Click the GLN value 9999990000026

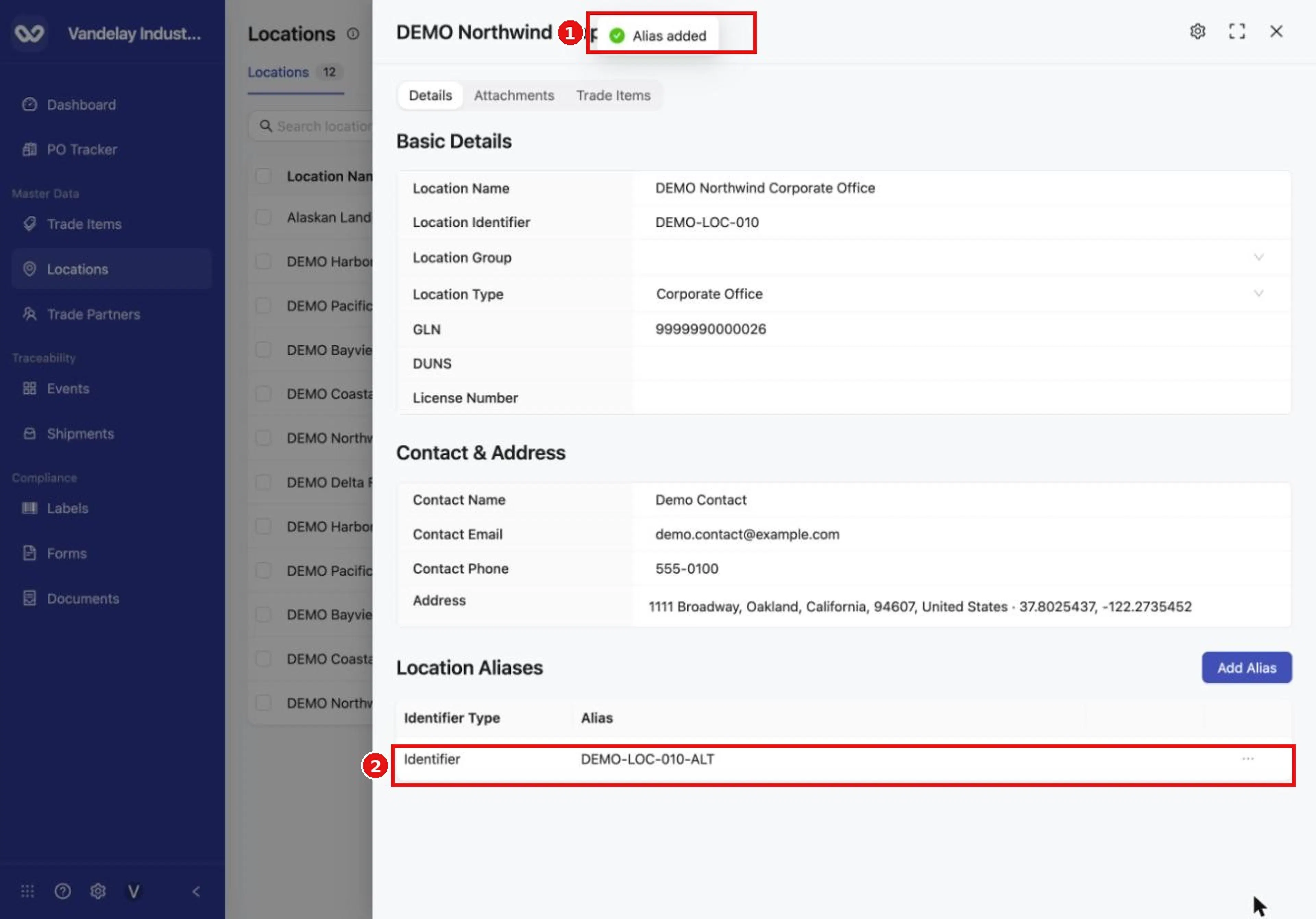[x=710, y=329]
